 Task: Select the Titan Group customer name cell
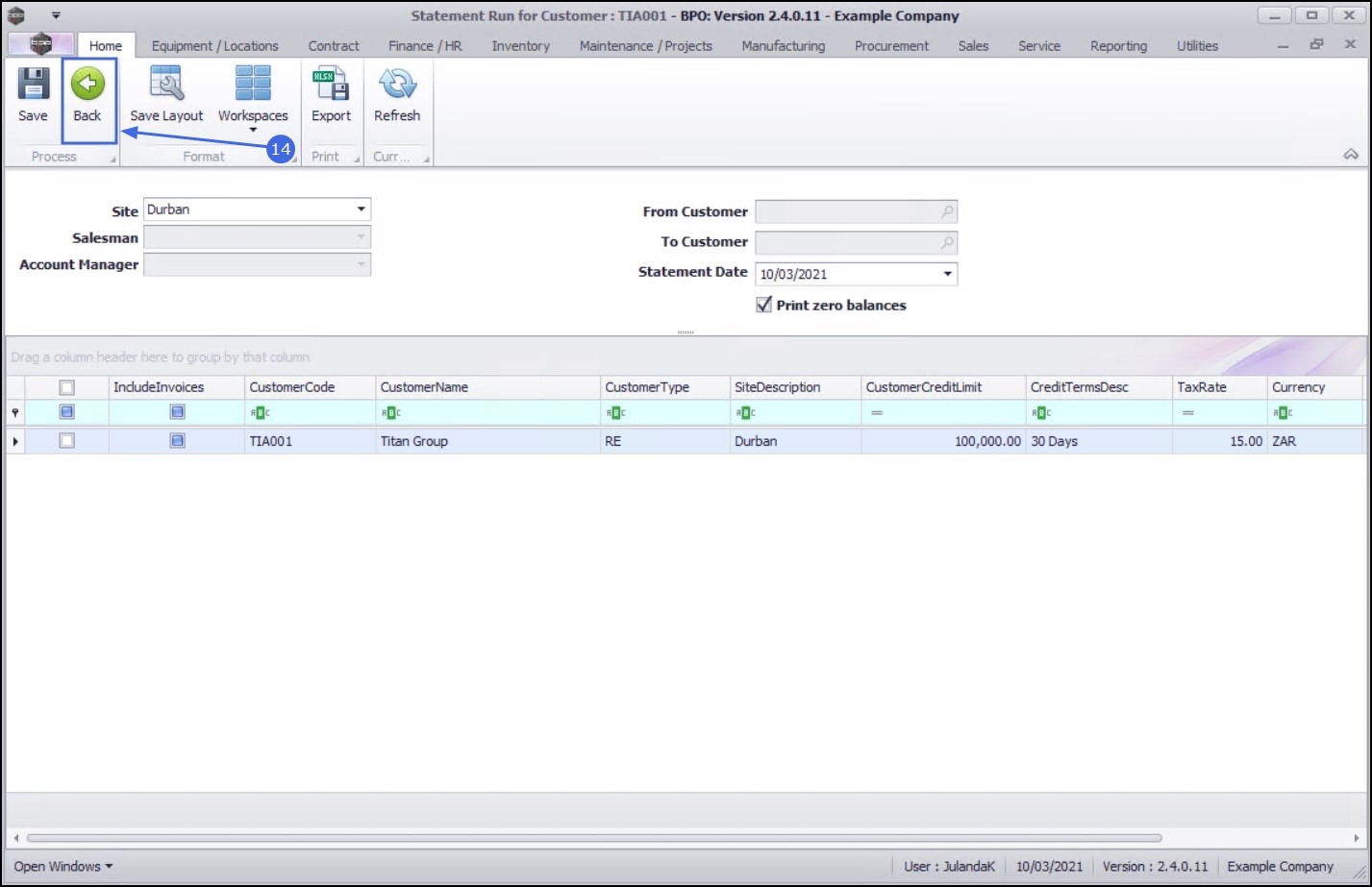pyautogui.click(x=487, y=441)
